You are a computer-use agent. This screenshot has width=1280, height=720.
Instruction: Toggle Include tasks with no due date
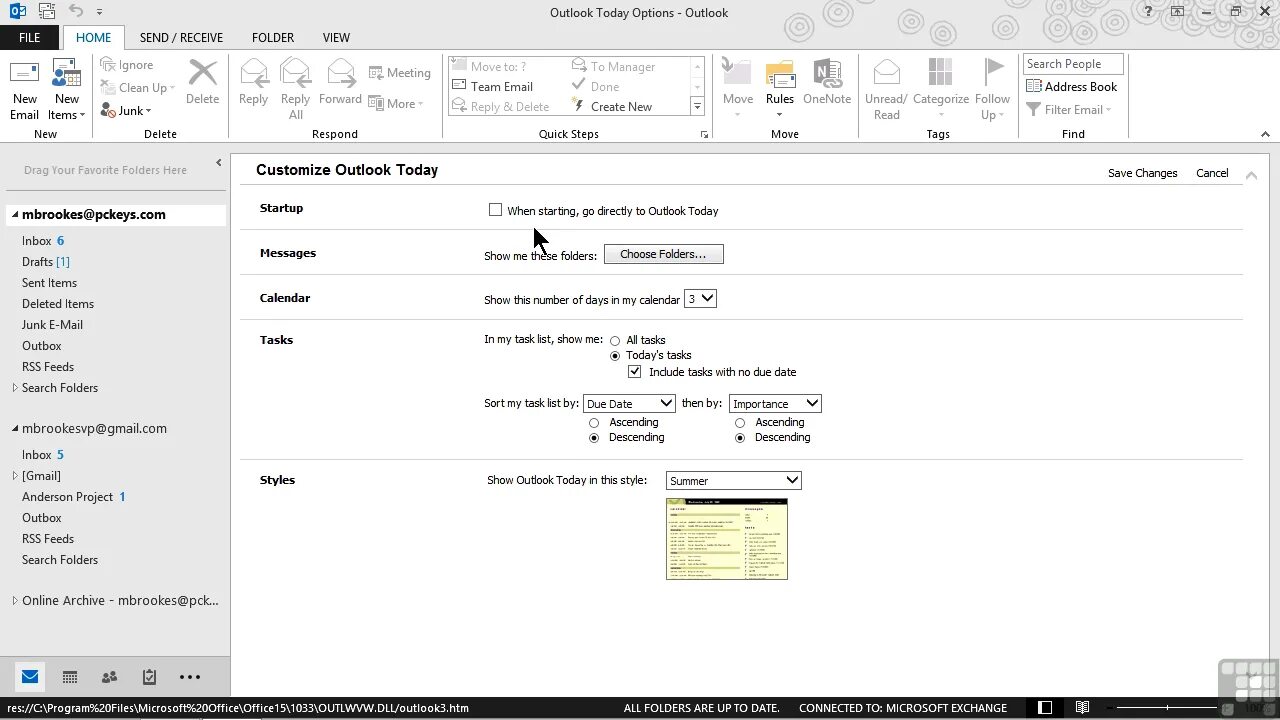635,372
